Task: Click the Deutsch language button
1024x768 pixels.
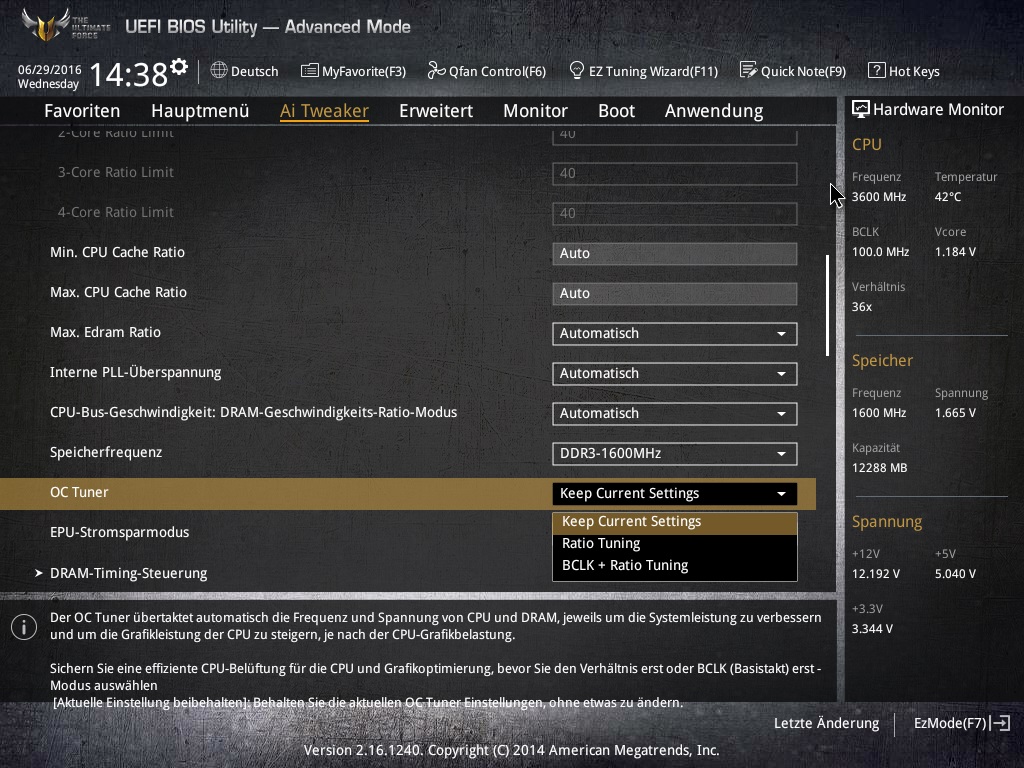Action: coord(245,71)
